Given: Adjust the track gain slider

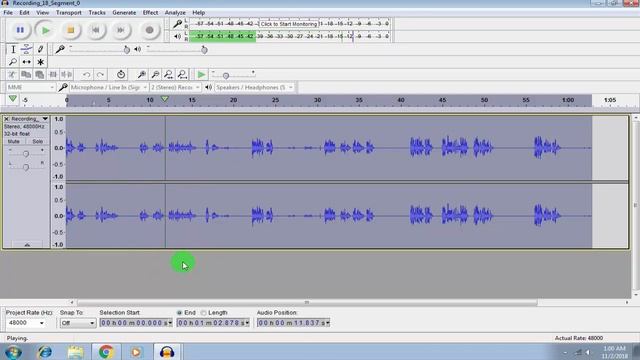Looking at the screenshot, I should click(26, 153).
